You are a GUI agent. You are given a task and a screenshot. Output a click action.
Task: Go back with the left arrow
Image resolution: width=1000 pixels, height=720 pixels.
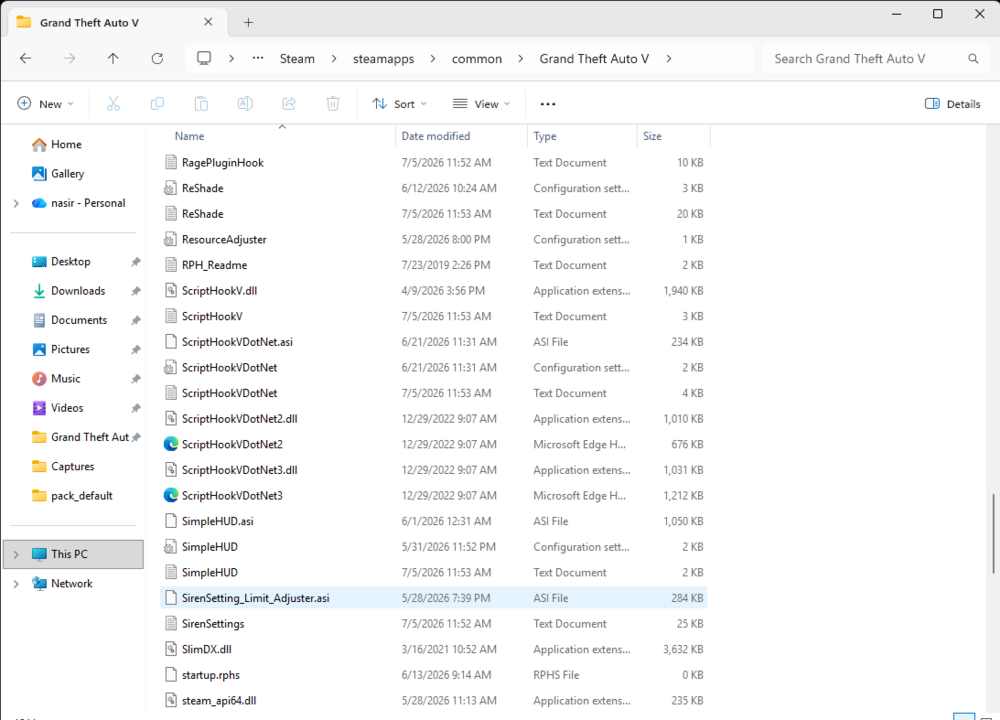coord(26,59)
